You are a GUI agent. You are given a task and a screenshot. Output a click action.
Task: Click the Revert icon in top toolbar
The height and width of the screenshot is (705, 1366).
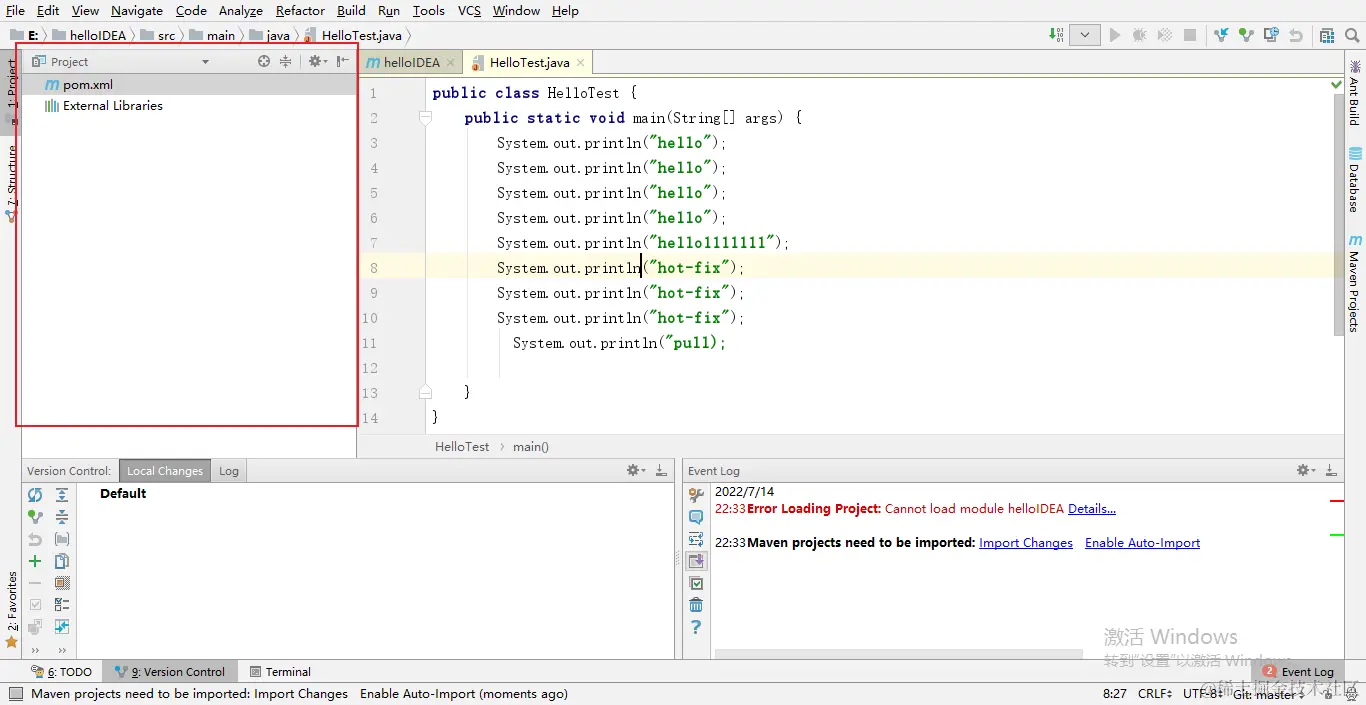click(1296, 35)
